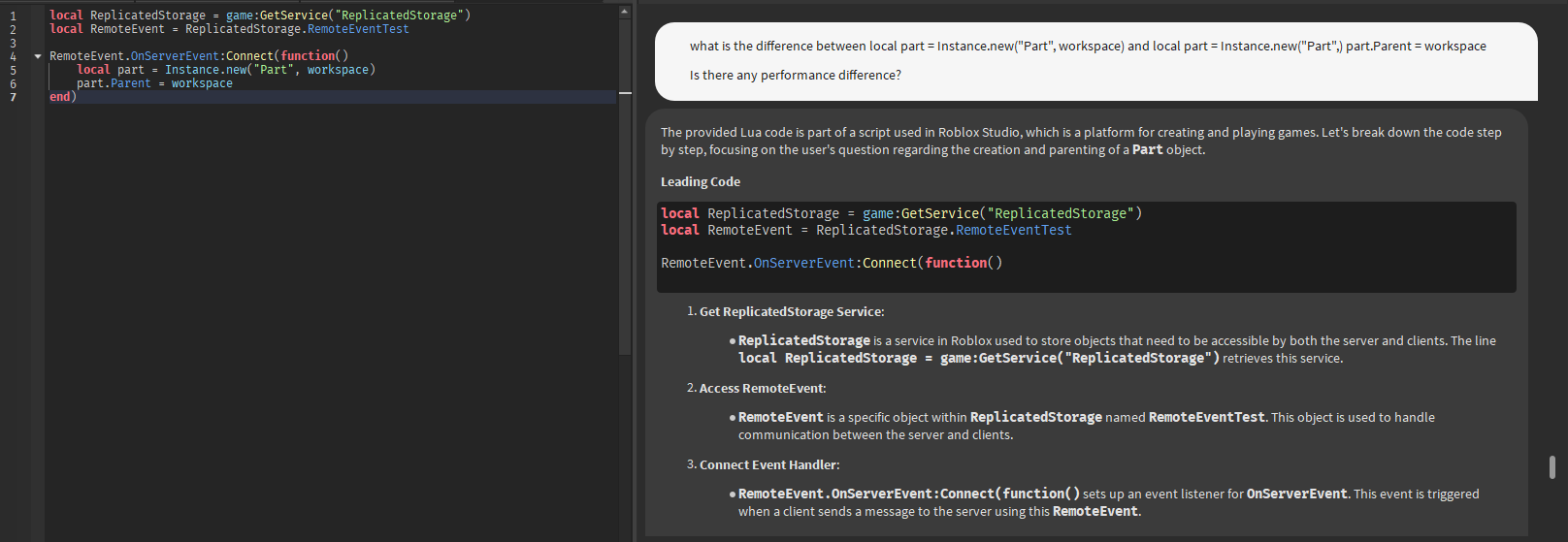Viewport: 1568px width, 542px height.
Task: Click the 'Is there any performance difference?' line
Action: (x=795, y=76)
